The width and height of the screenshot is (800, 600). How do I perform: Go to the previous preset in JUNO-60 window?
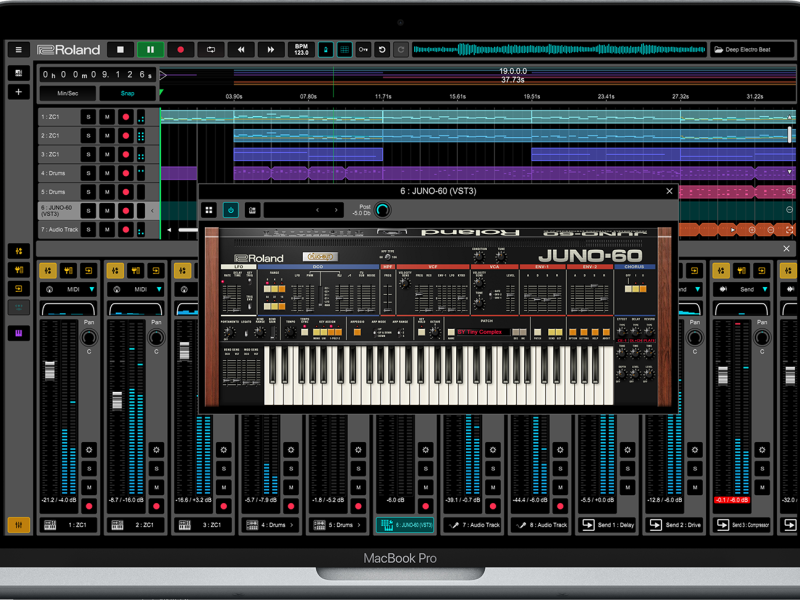click(x=317, y=210)
